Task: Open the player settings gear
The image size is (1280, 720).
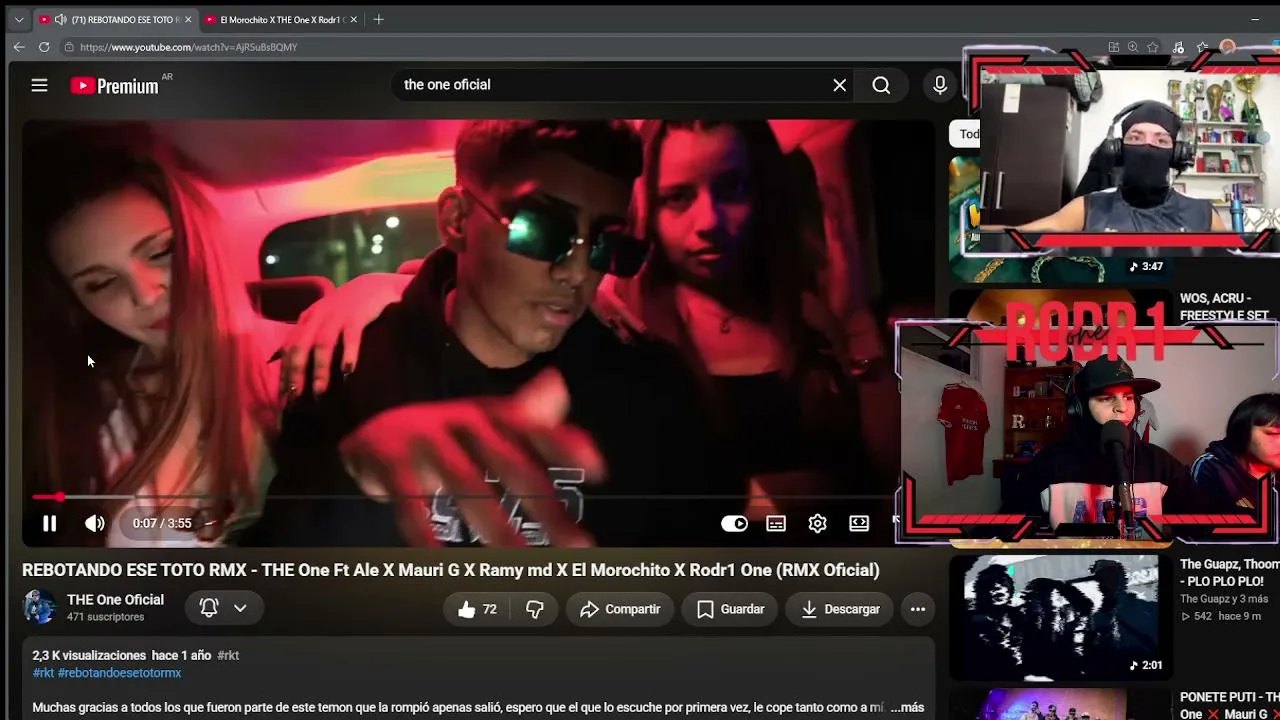Action: click(817, 523)
